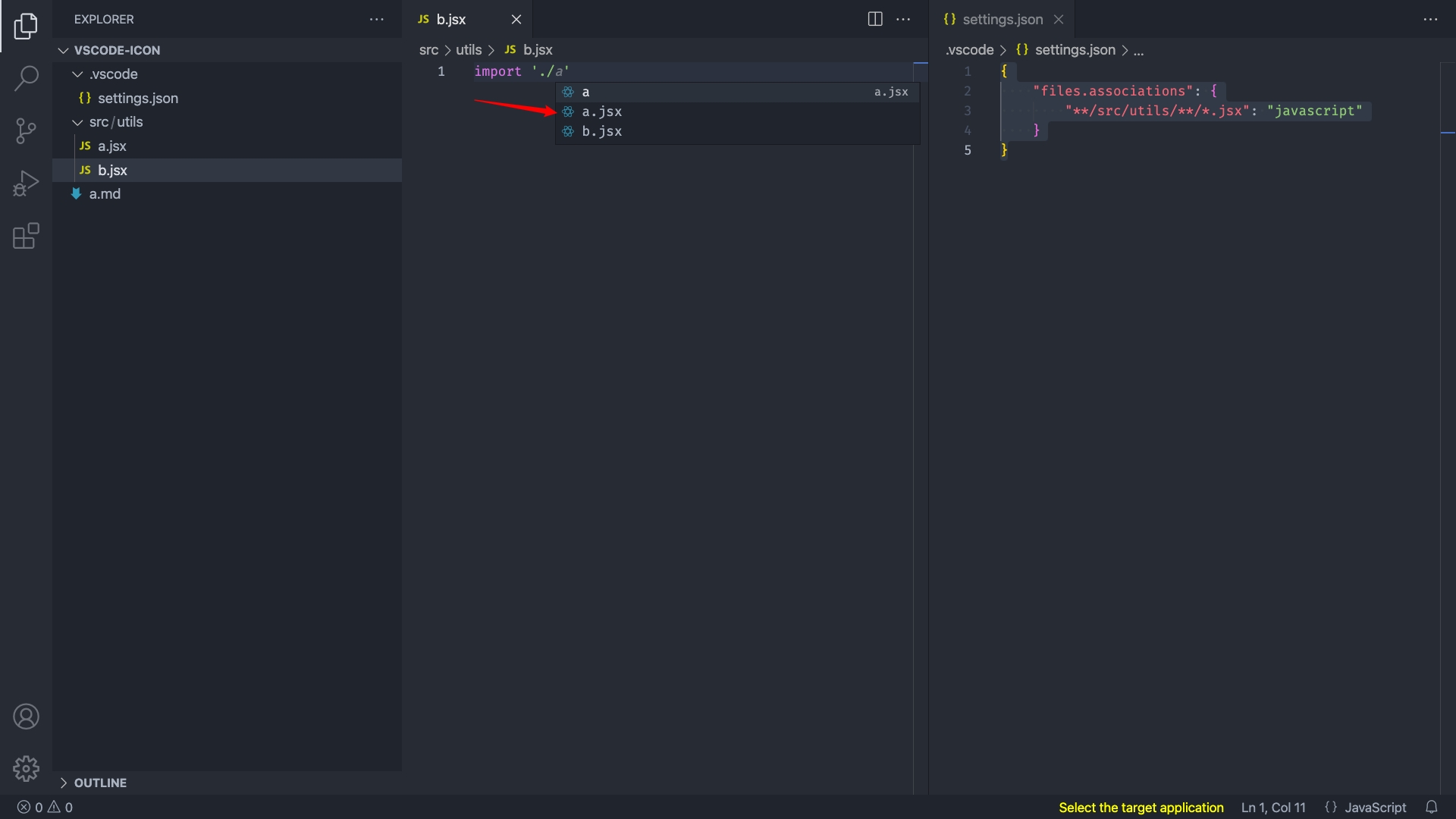Screen dimensions: 1456x819
Task: Select b.jsx in the explorer tree
Action: click(x=227, y=170)
